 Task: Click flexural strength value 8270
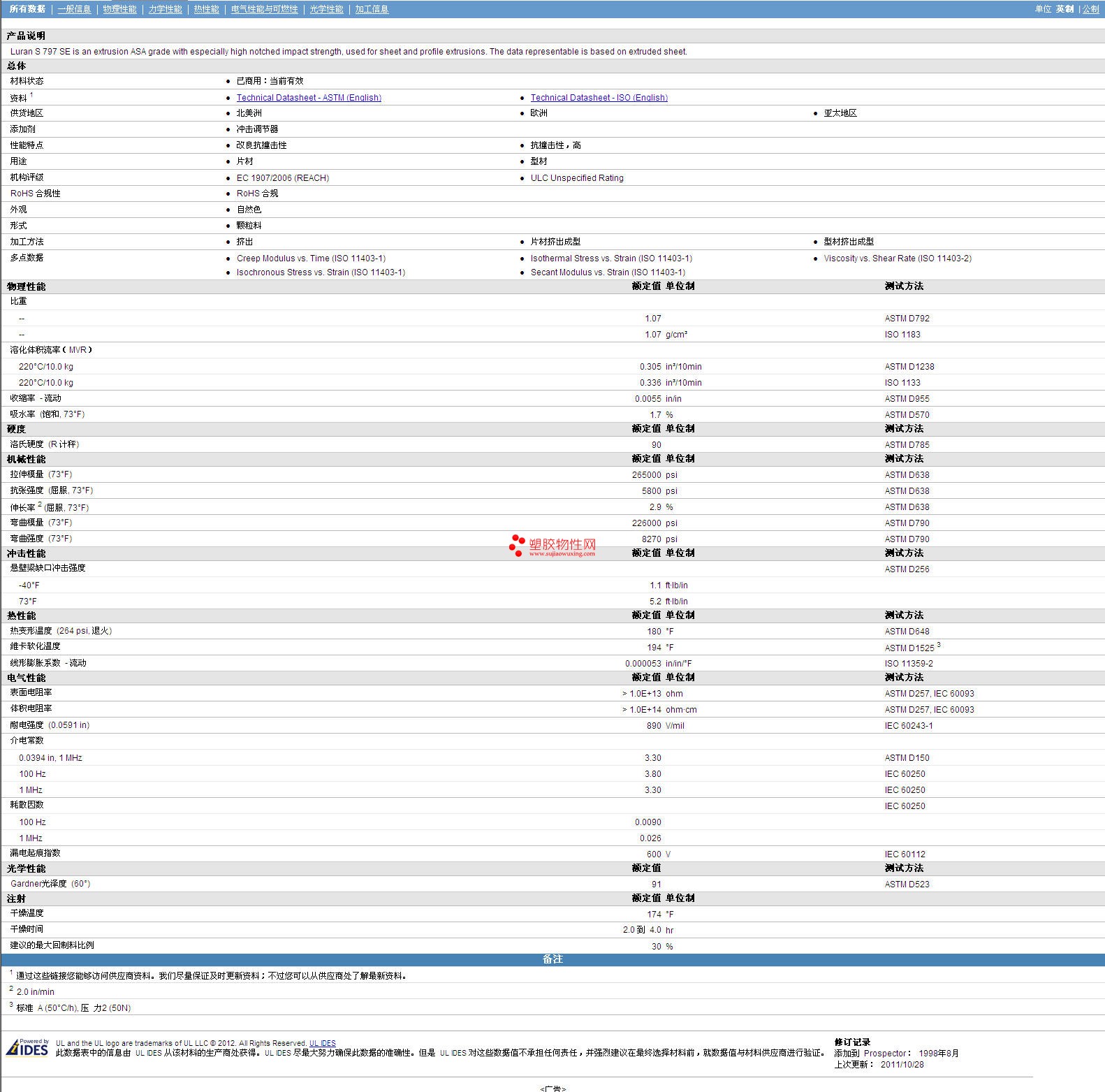pos(652,539)
